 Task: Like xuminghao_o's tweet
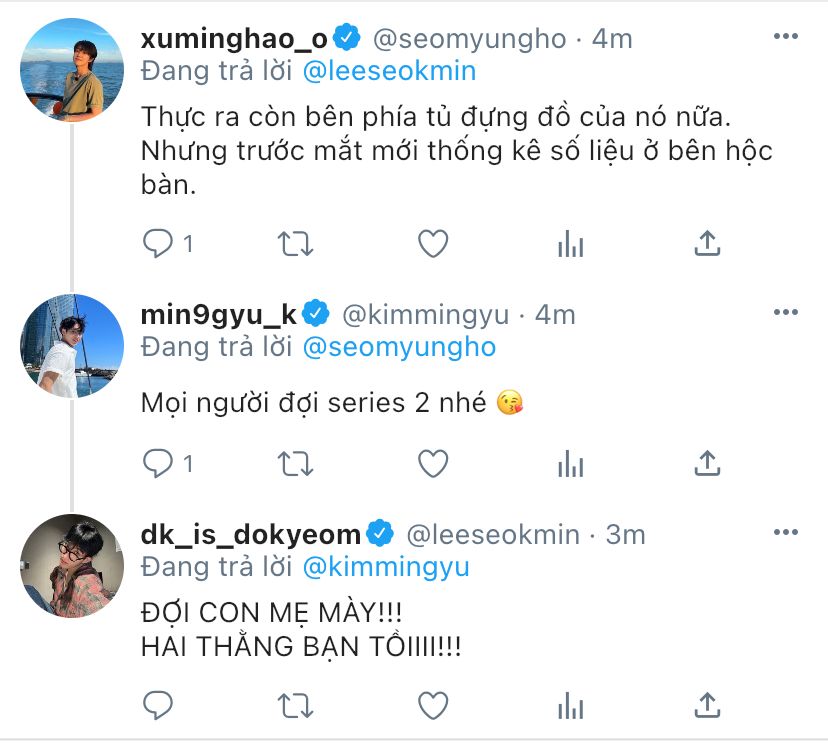tap(432, 243)
